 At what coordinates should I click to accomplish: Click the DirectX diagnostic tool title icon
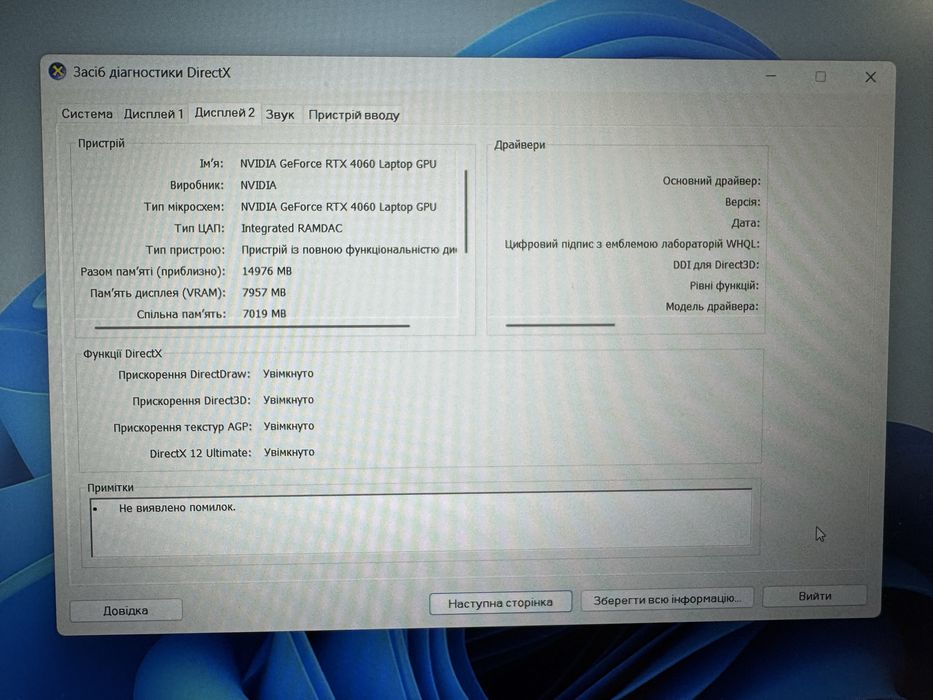pos(57,71)
